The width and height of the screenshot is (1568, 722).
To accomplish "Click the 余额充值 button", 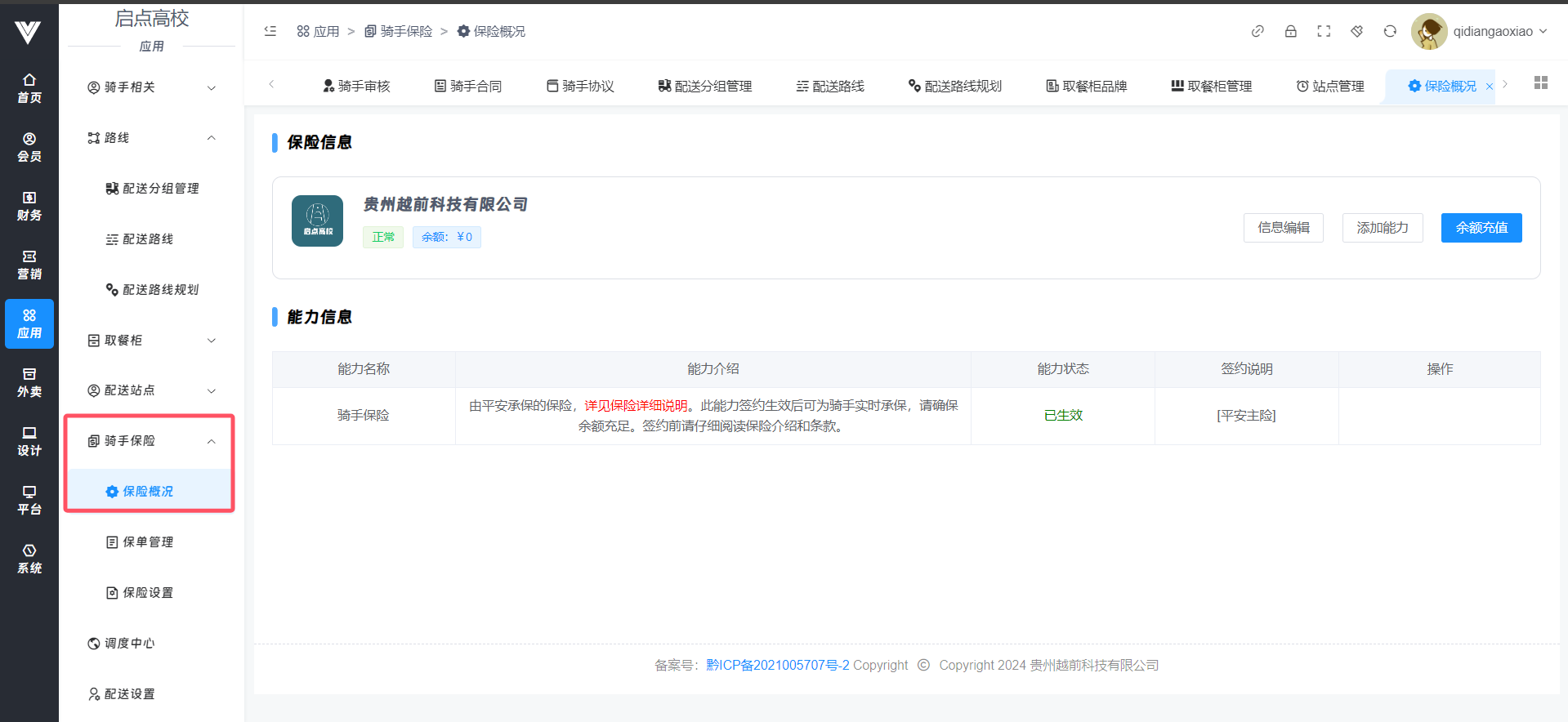I will point(1481,228).
